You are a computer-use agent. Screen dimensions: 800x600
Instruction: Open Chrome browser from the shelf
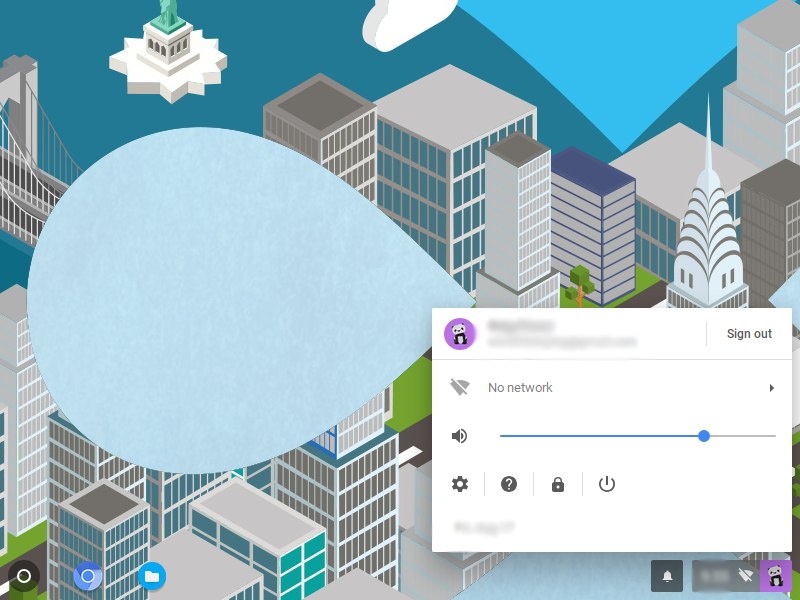click(x=88, y=576)
